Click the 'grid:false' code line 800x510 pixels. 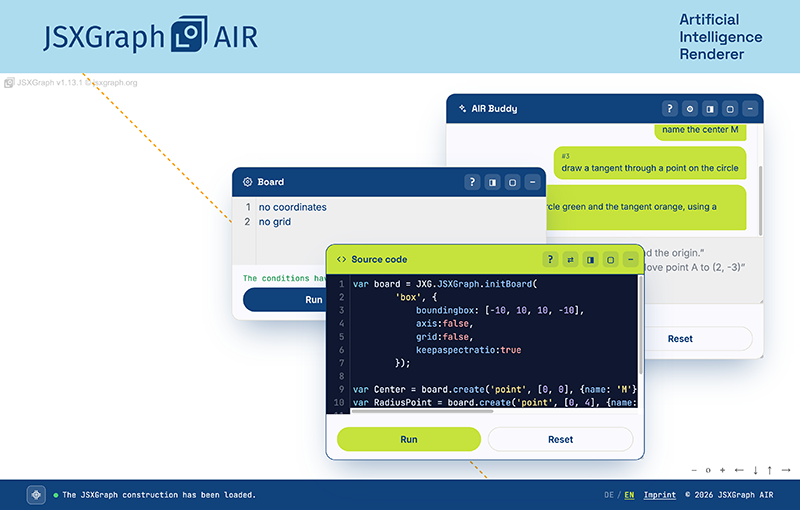[444, 337]
